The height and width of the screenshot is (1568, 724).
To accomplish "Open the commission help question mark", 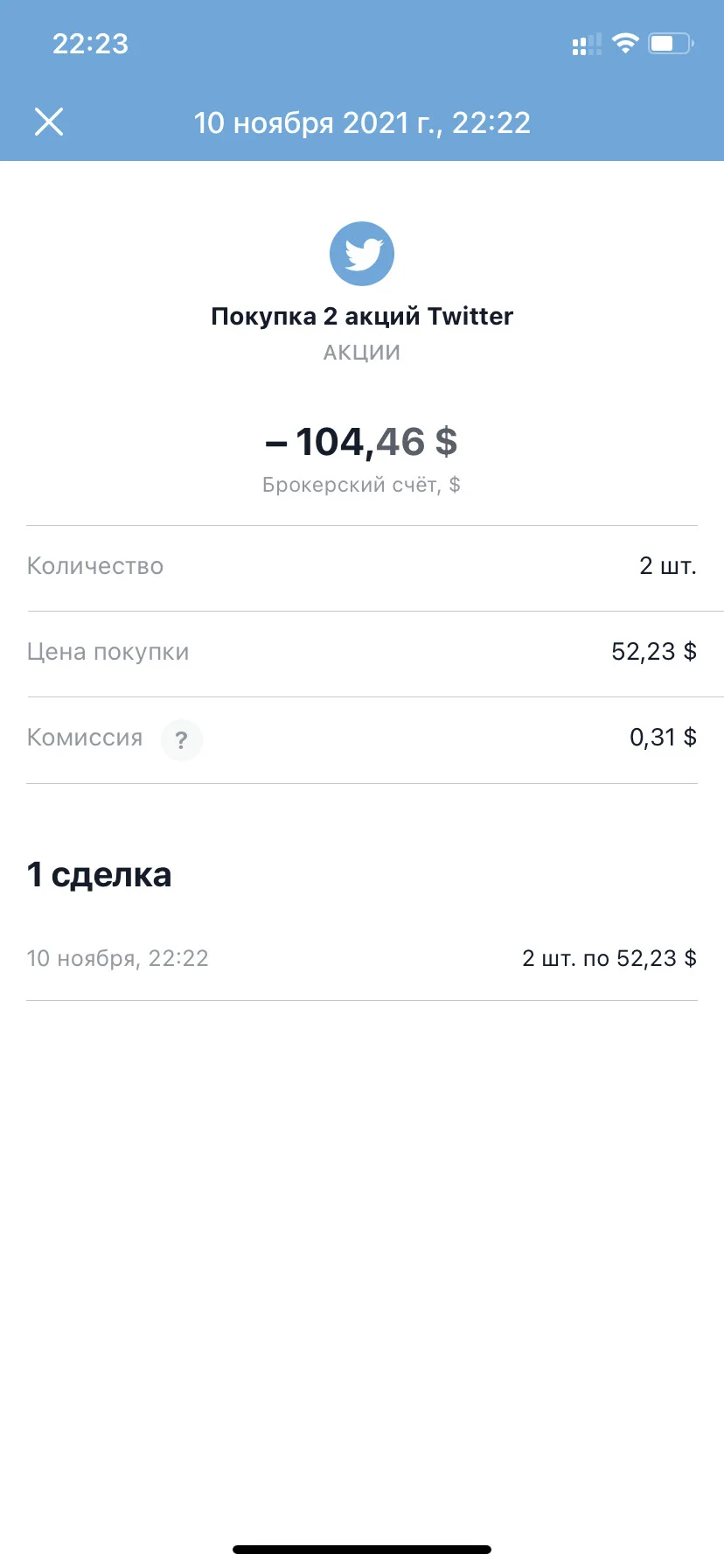I will (x=182, y=740).
